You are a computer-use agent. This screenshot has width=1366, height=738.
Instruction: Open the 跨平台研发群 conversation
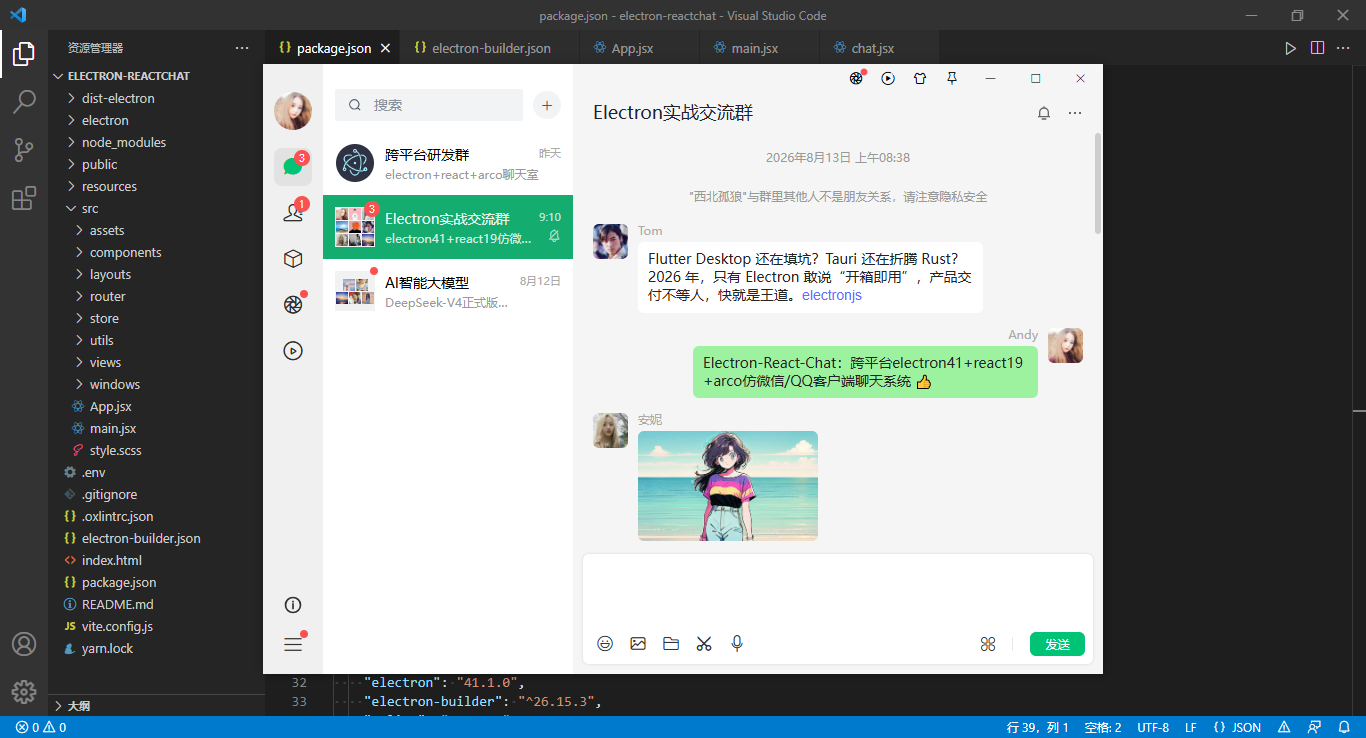(448, 163)
